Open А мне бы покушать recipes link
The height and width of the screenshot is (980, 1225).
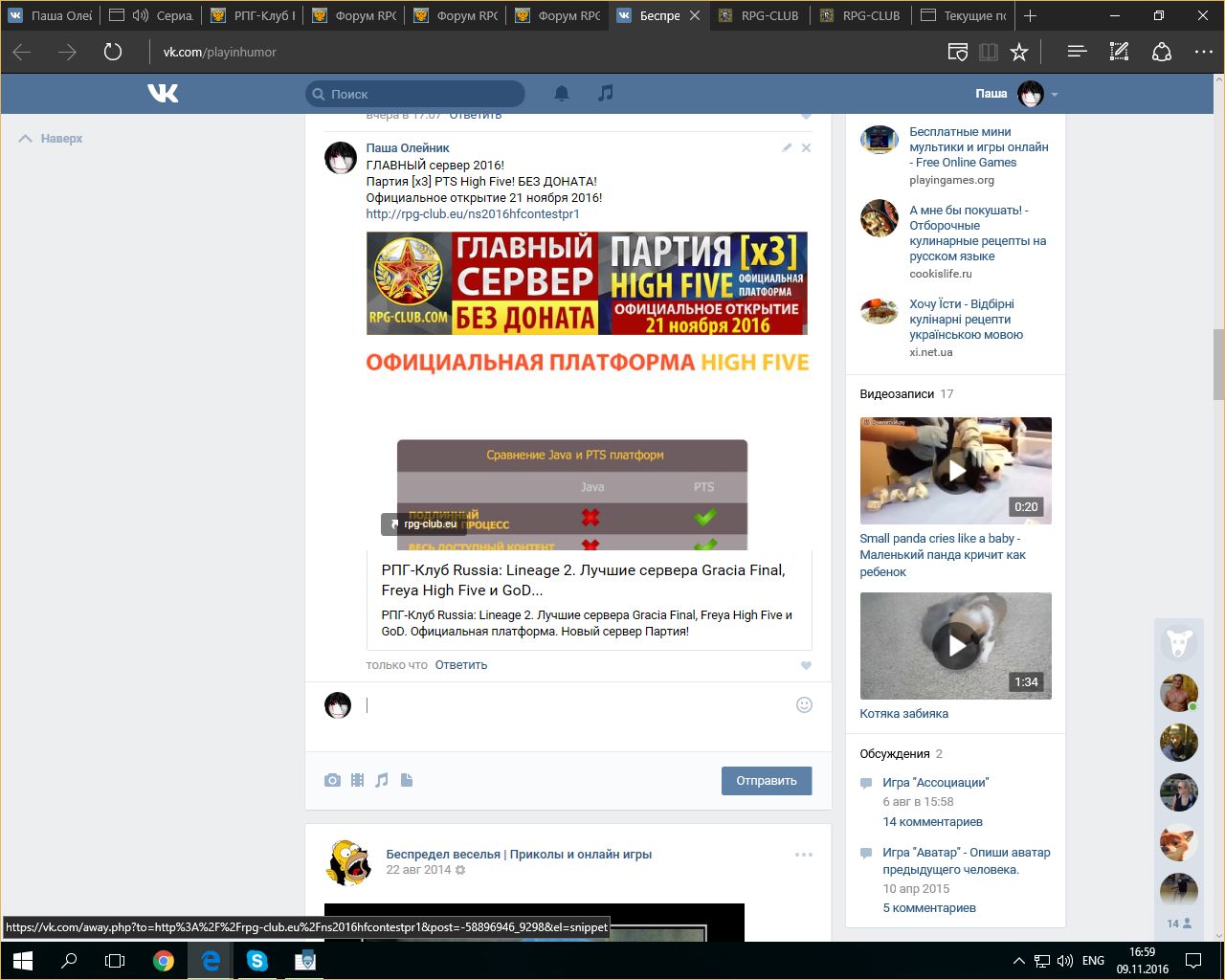click(x=978, y=234)
